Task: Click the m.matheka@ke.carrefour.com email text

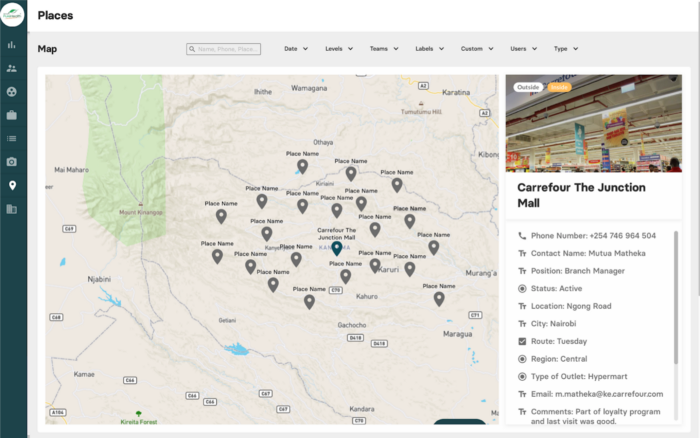Action: (x=609, y=394)
